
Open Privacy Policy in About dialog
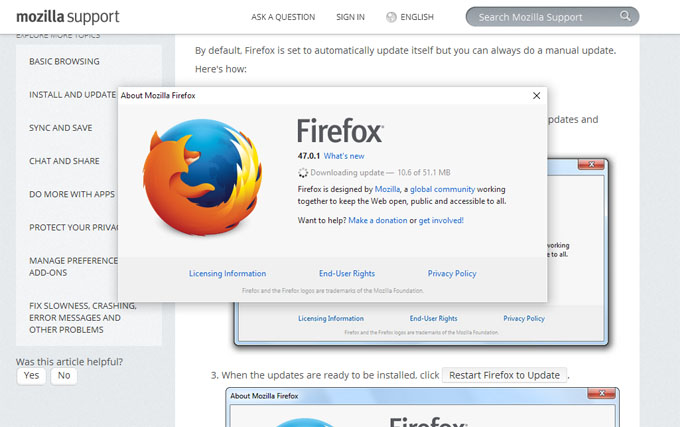point(452,274)
